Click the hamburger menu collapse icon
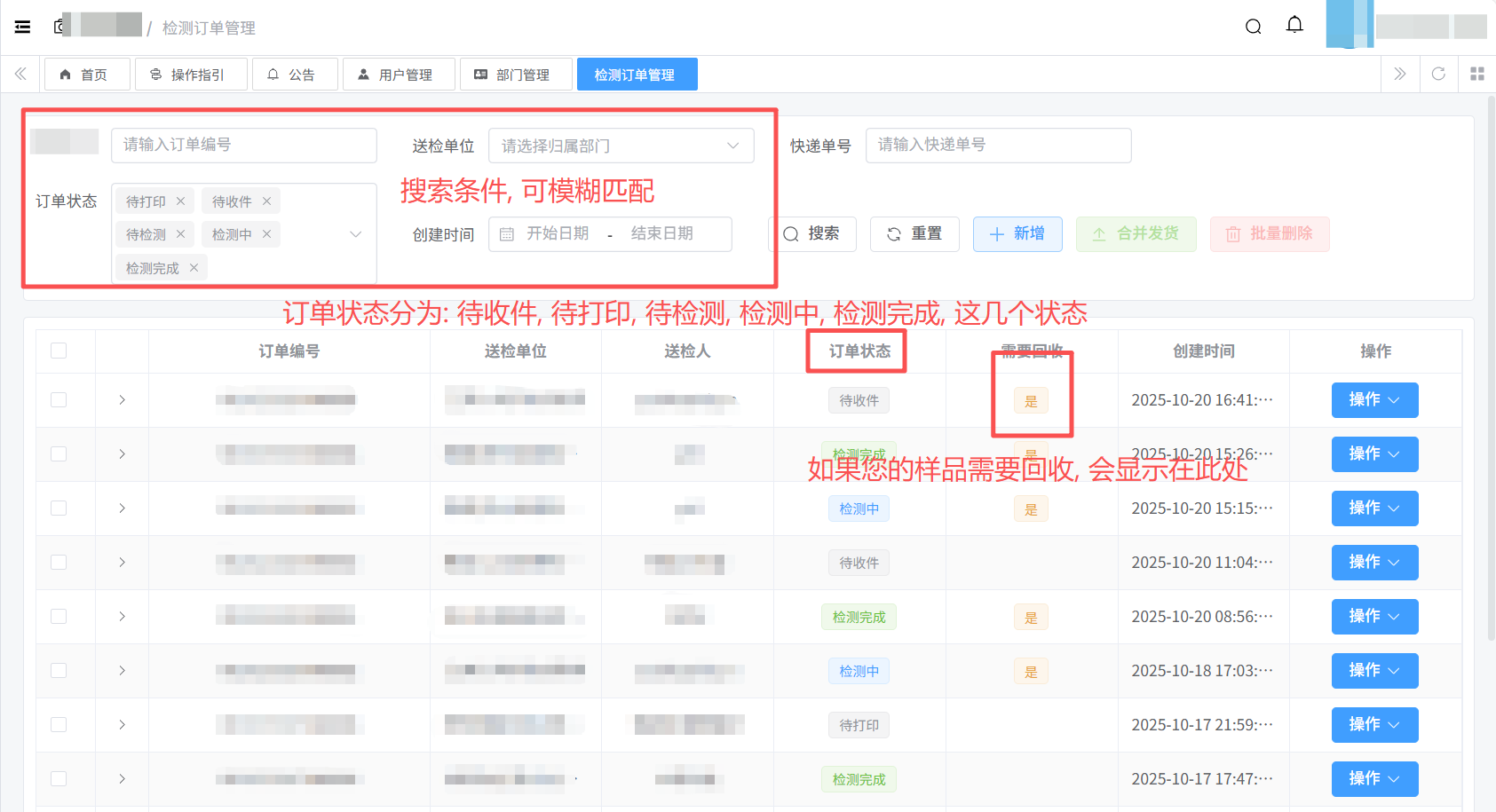Viewport: 1496px width, 812px height. [22, 27]
